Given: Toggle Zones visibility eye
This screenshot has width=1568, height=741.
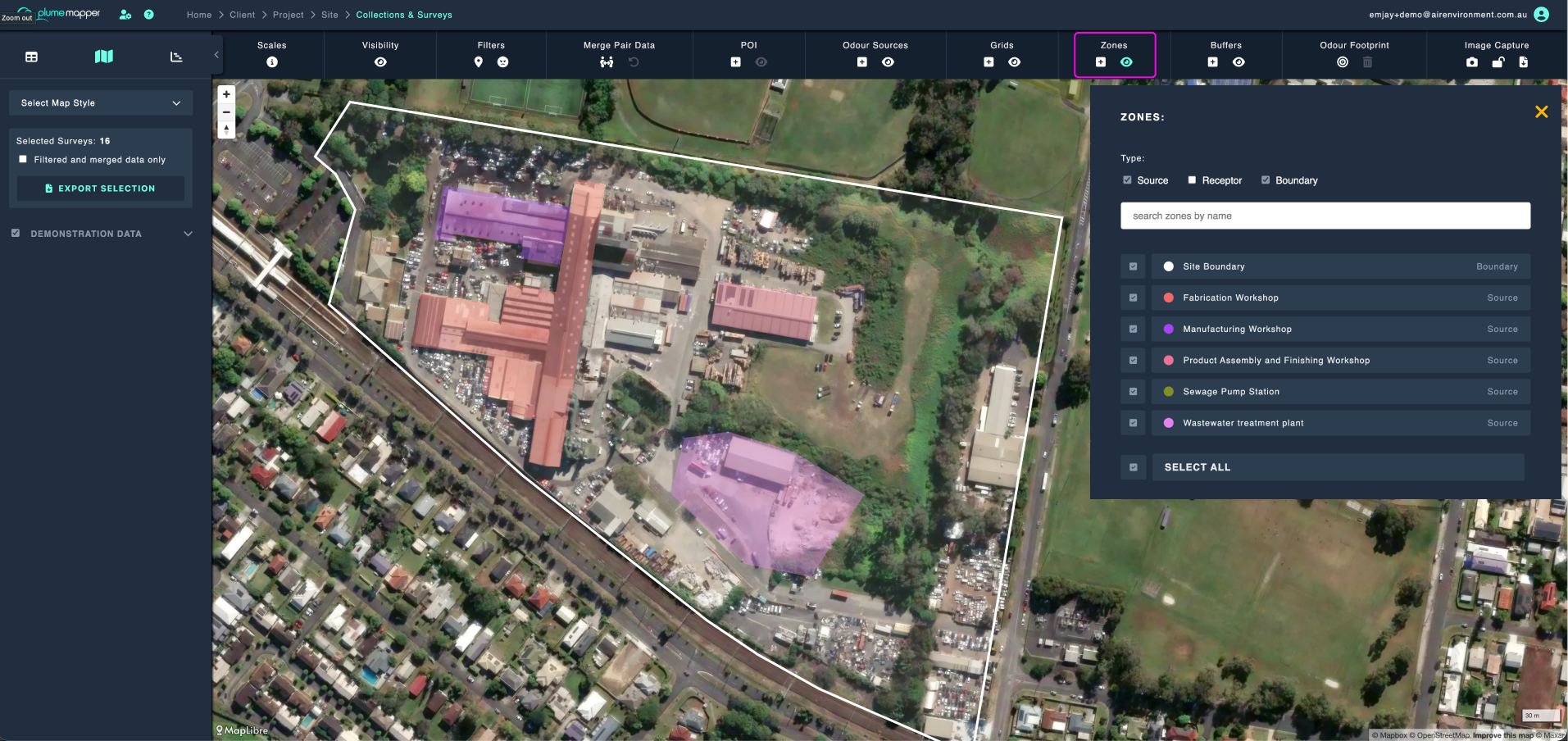Looking at the screenshot, I should point(1127,62).
